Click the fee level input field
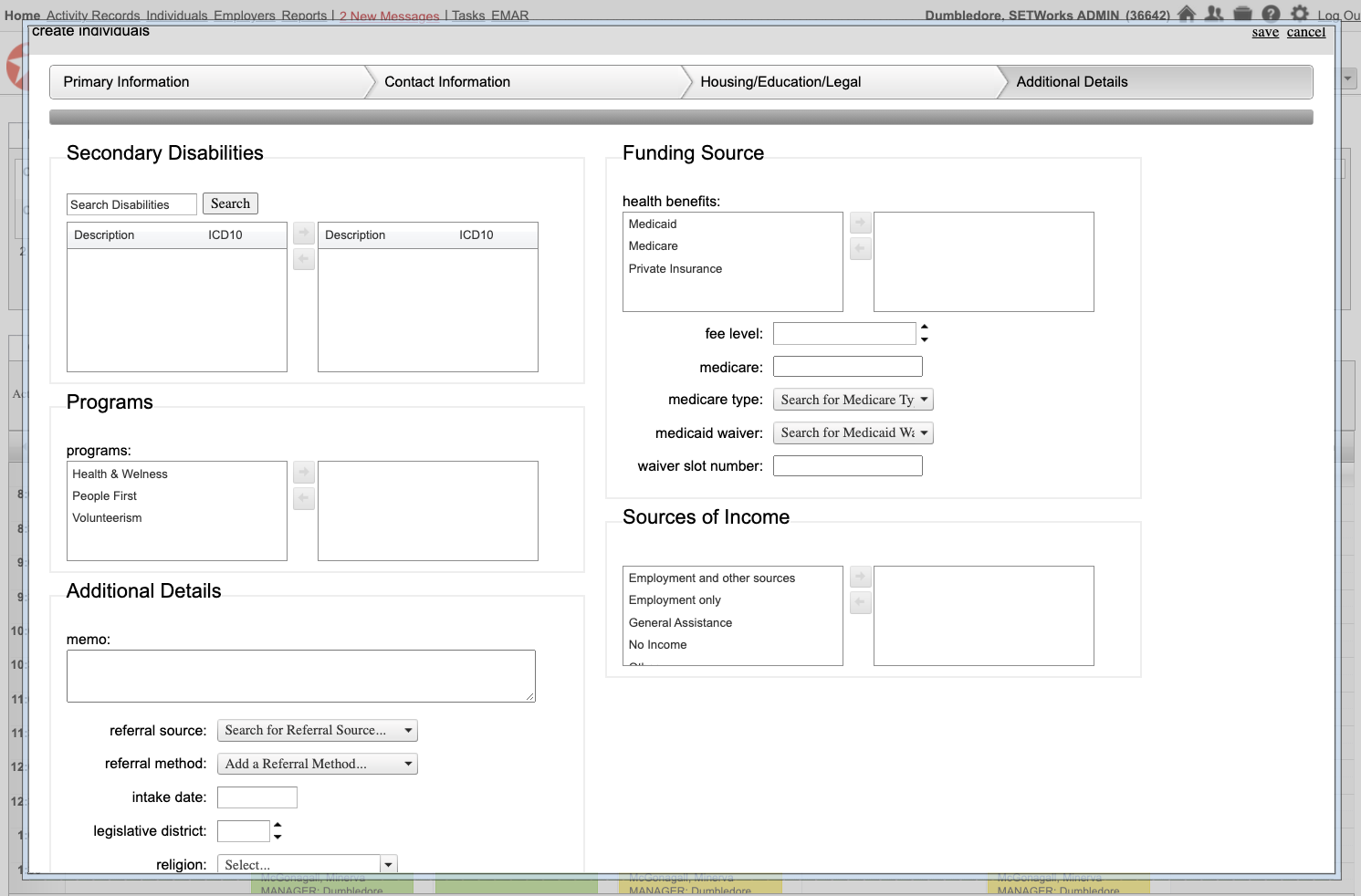 click(844, 334)
